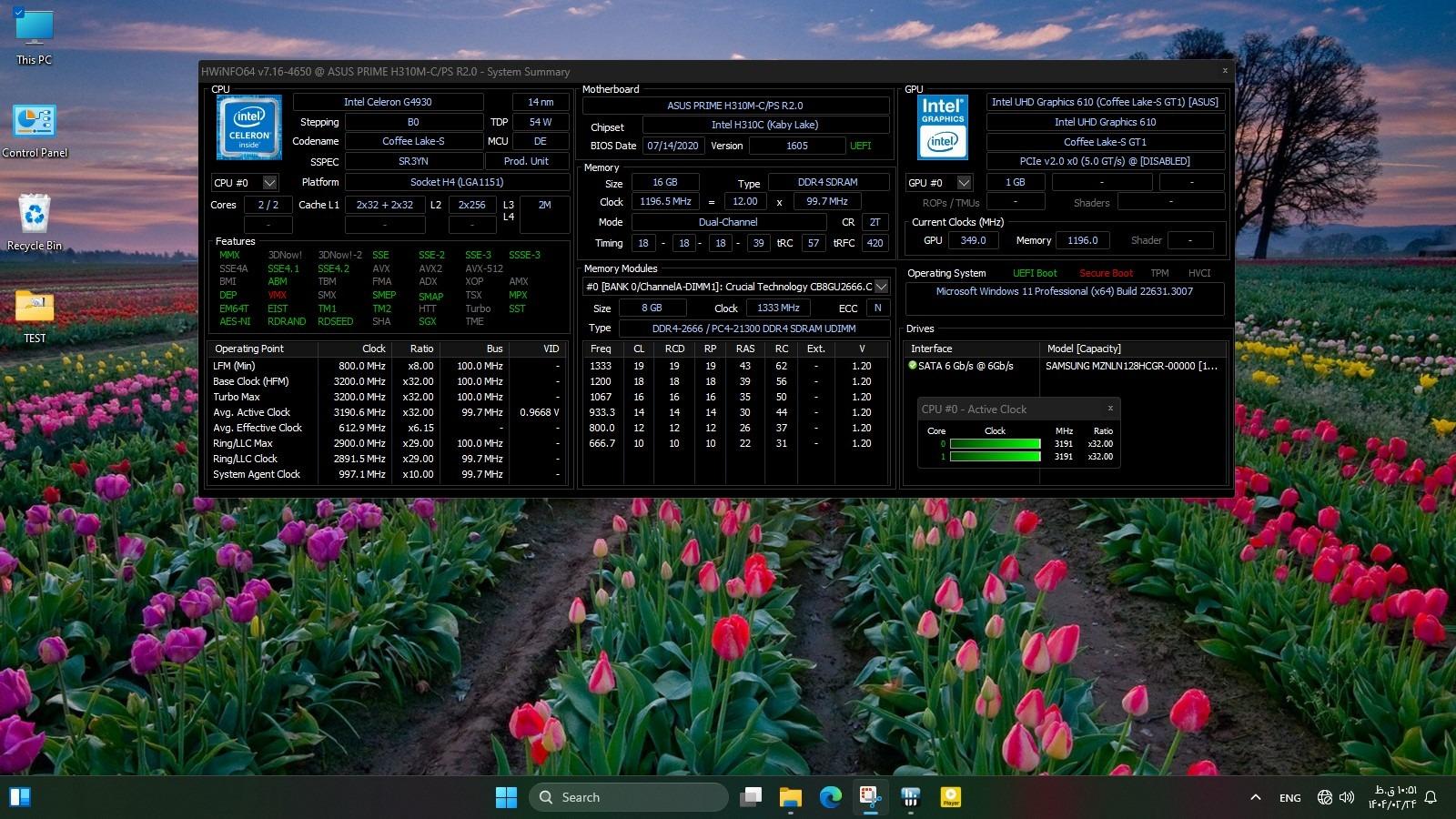Show hidden system tray icons

coord(1256,798)
